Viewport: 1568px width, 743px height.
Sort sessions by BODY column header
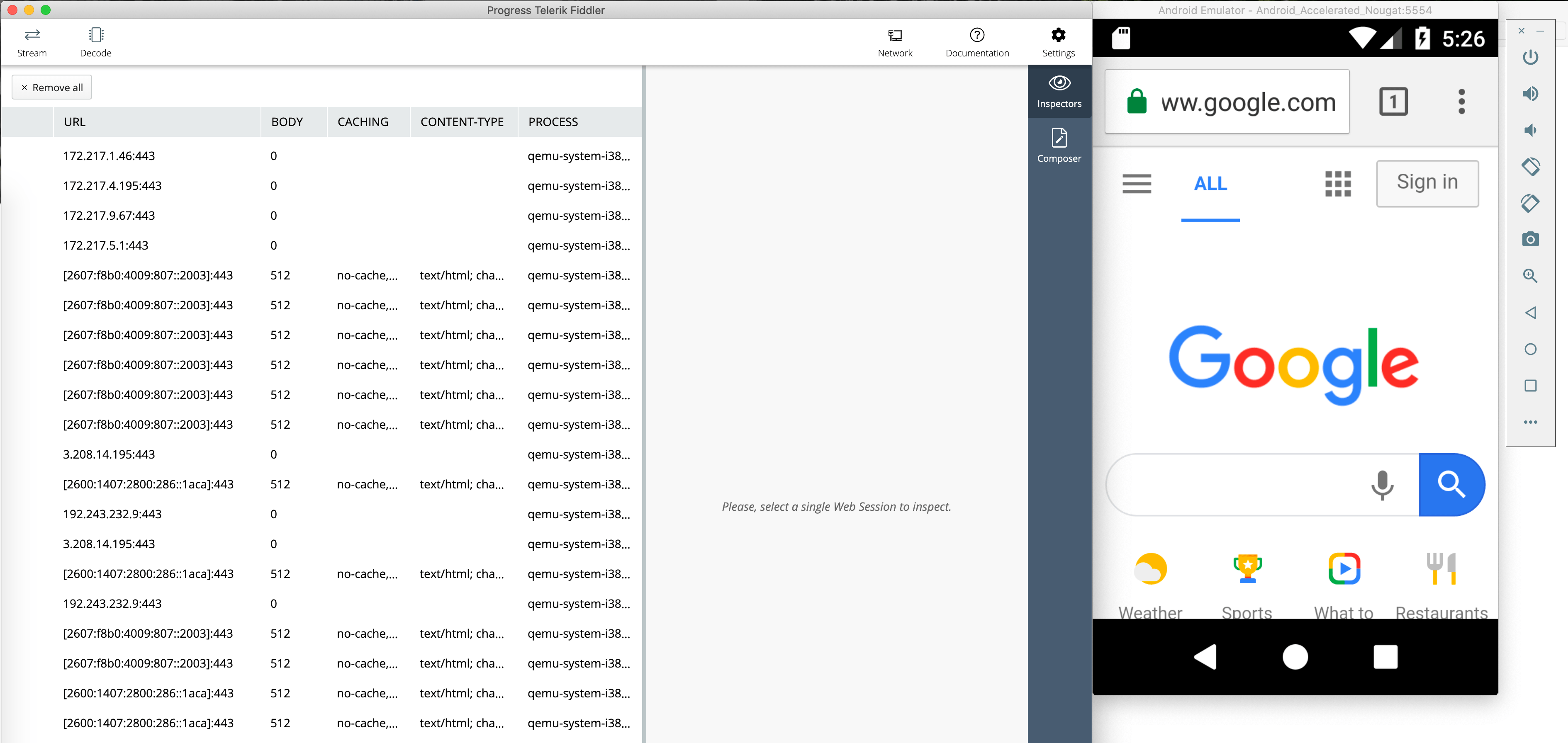(x=294, y=122)
